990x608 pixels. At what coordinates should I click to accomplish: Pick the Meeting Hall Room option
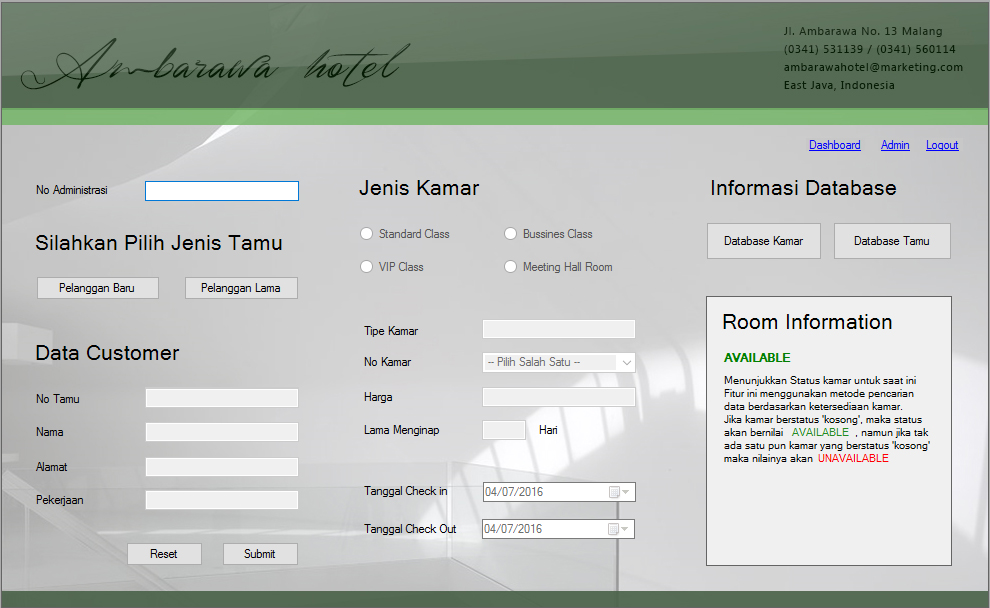click(511, 267)
